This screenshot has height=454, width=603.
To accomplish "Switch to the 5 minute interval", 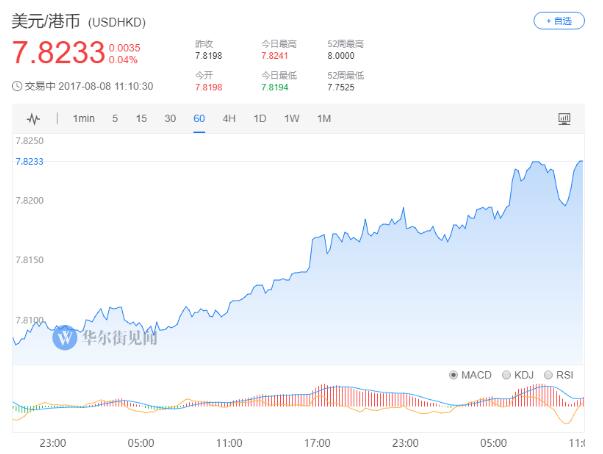I will tap(115, 119).
